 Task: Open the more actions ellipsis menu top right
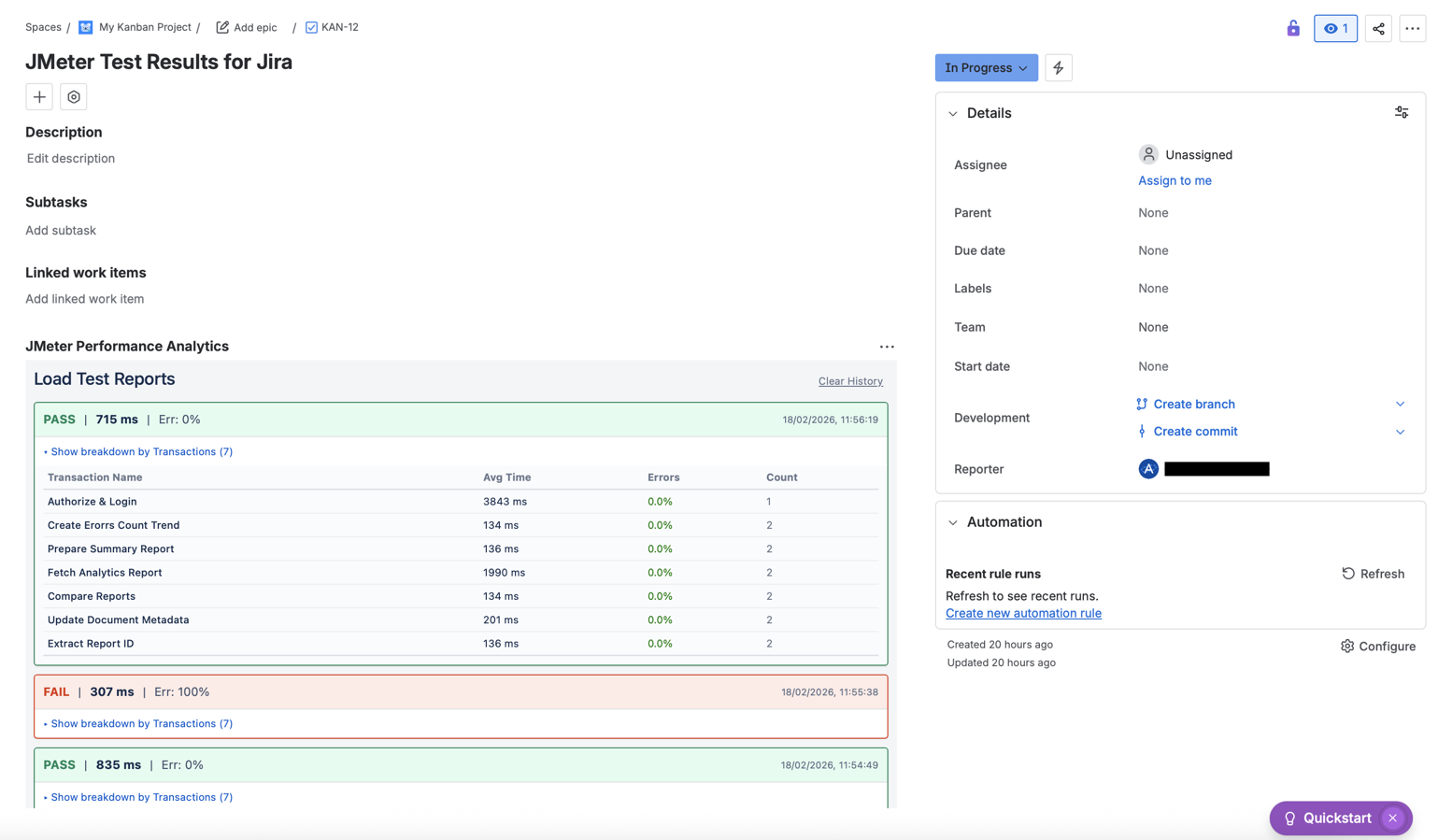click(1413, 28)
